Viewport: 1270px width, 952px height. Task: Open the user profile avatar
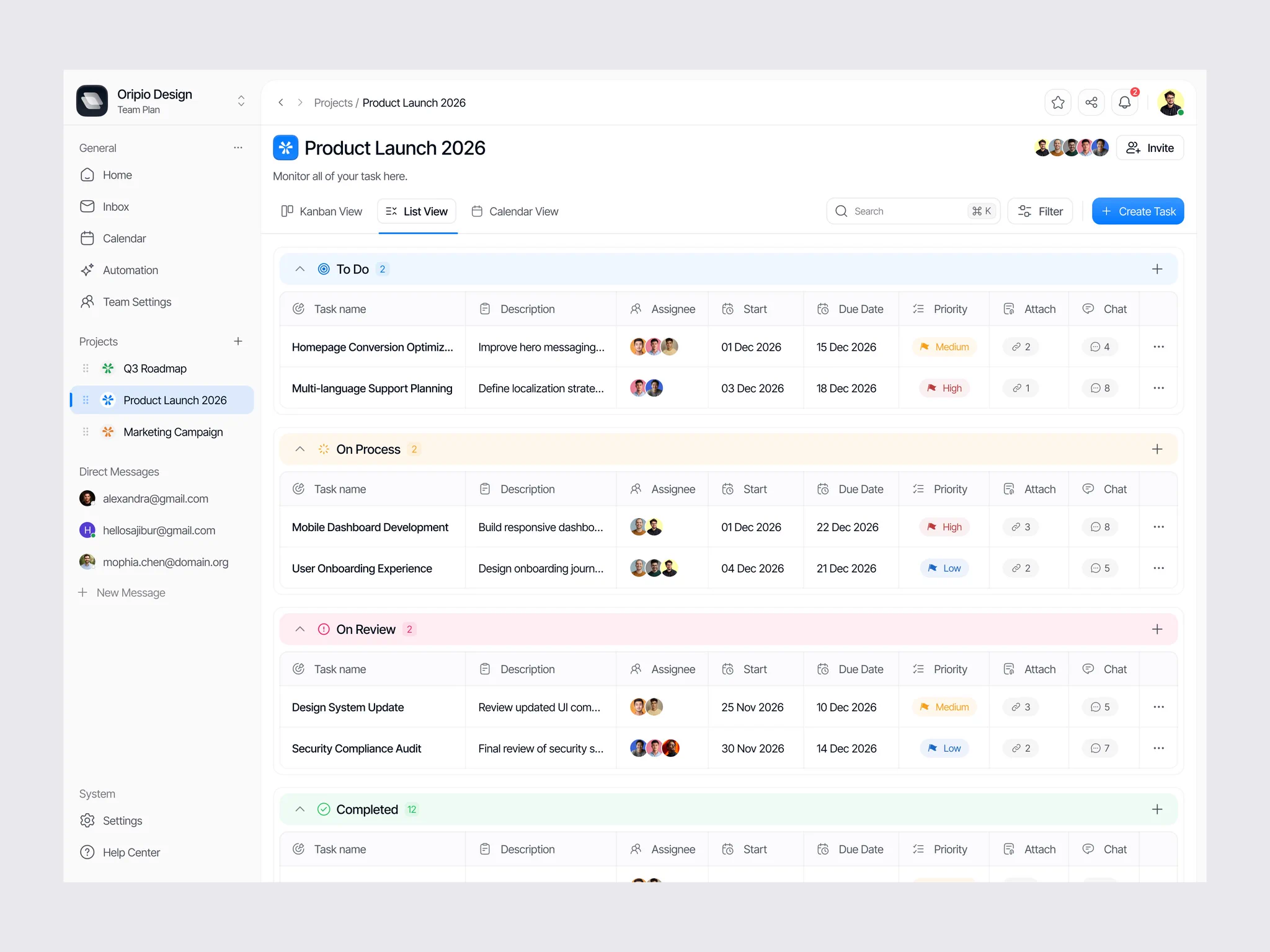1170,102
